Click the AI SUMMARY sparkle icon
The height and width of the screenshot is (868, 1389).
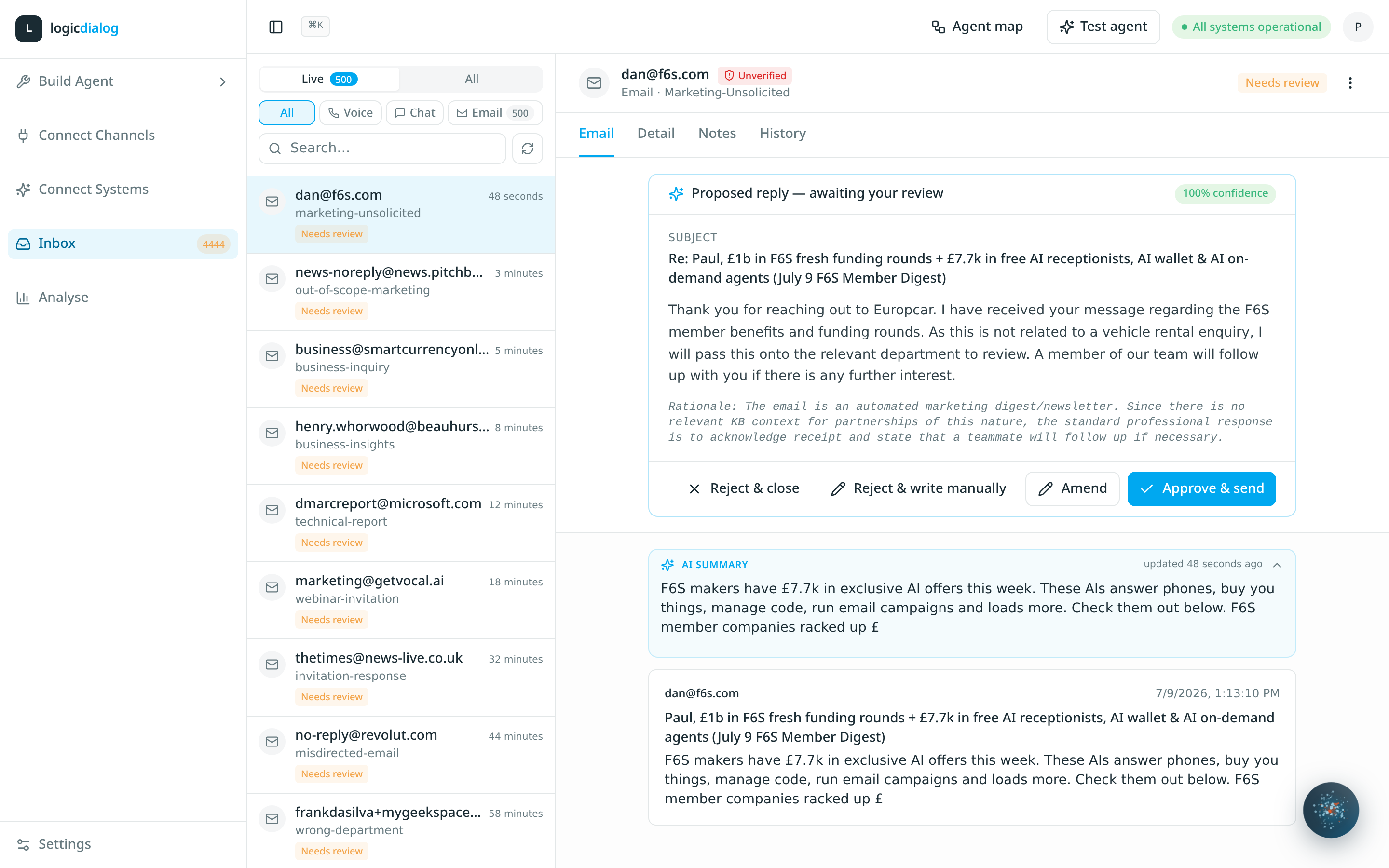click(x=667, y=565)
